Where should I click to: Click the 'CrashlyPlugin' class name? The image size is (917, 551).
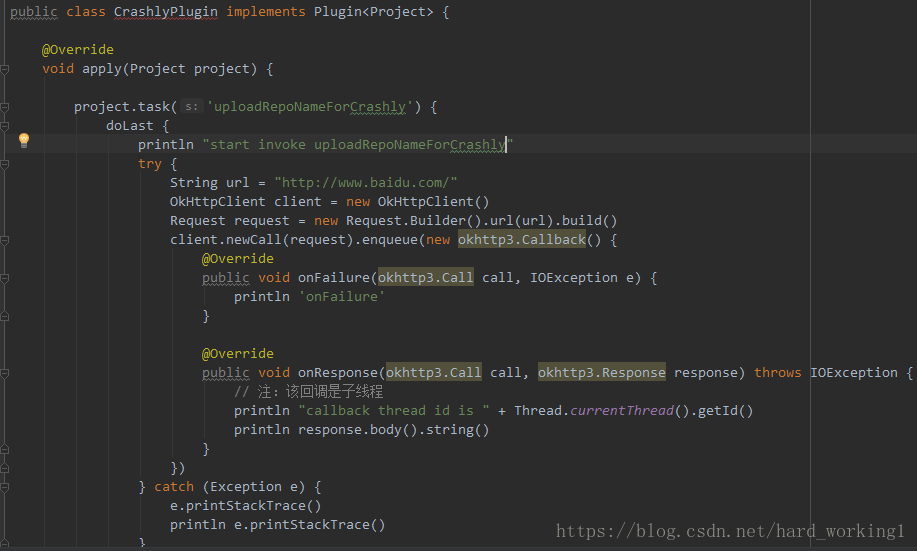tap(166, 12)
